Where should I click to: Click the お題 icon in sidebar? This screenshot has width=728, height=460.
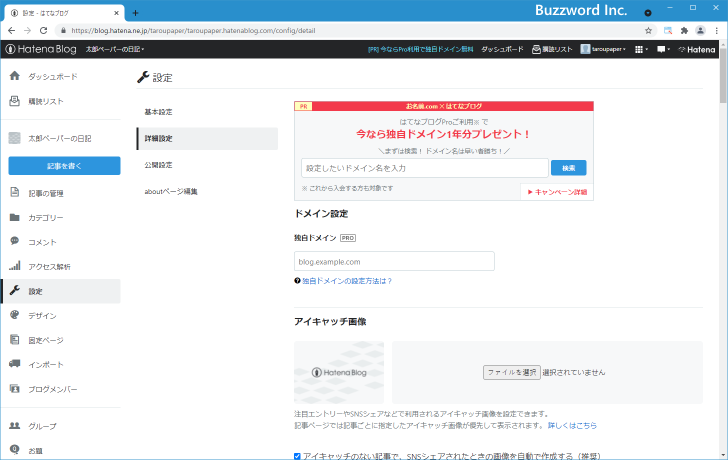click(15, 449)
